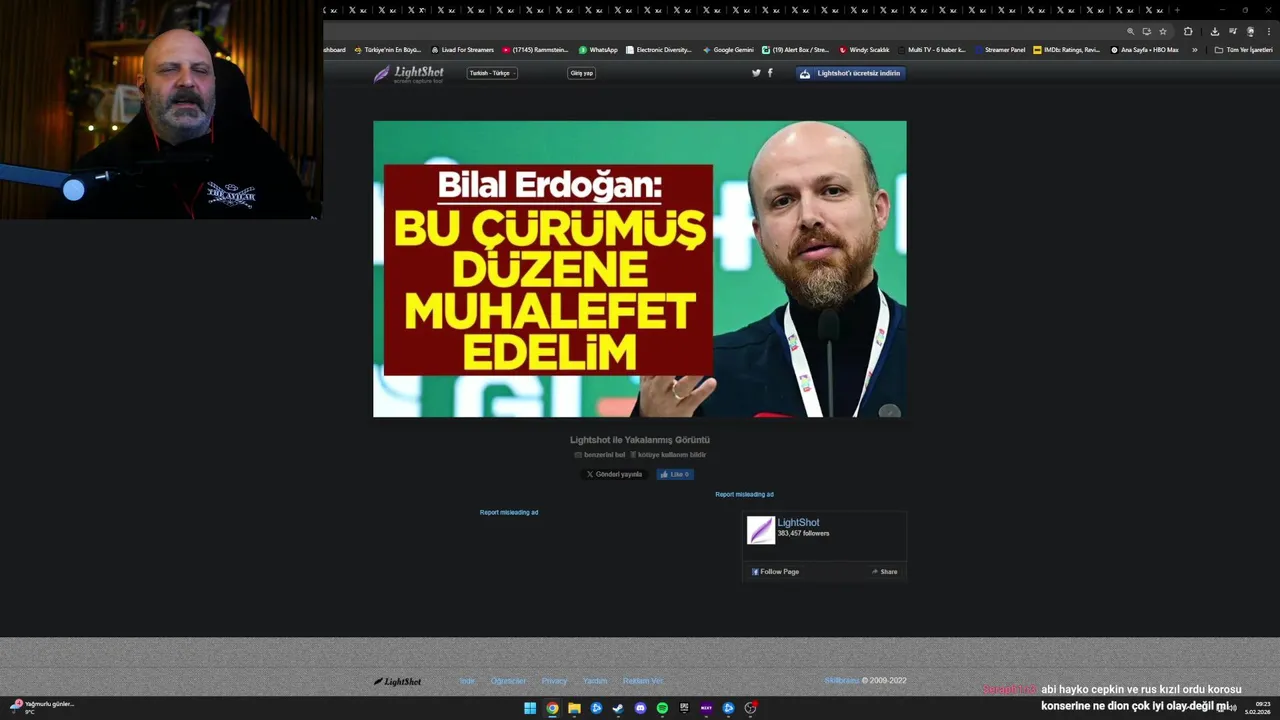Open LightShot's Twitter bird icon

(x=756, y=73)
